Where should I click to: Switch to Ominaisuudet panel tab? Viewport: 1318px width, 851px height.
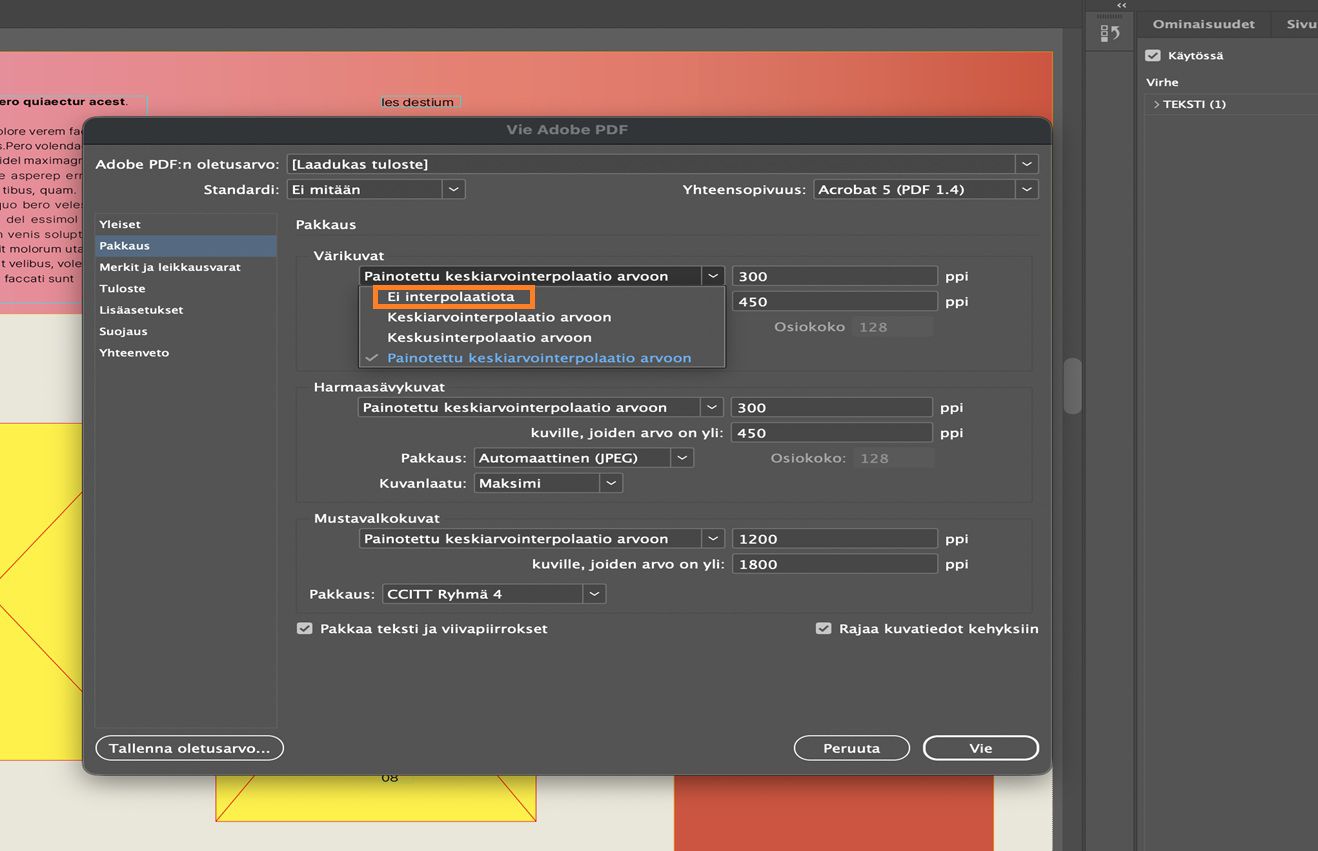pos(1203,24)
